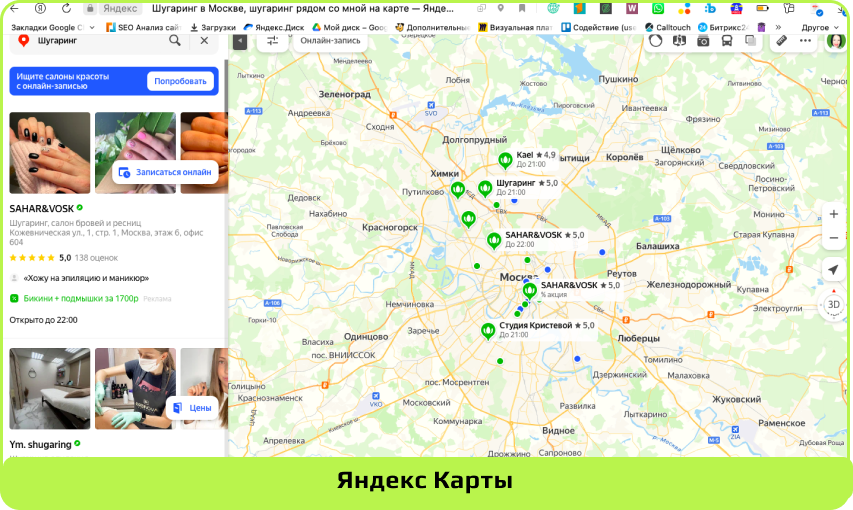Select the Шугаринг 5,0 map pin
This screenshot has width=853, height=510.
coord(485,188)
